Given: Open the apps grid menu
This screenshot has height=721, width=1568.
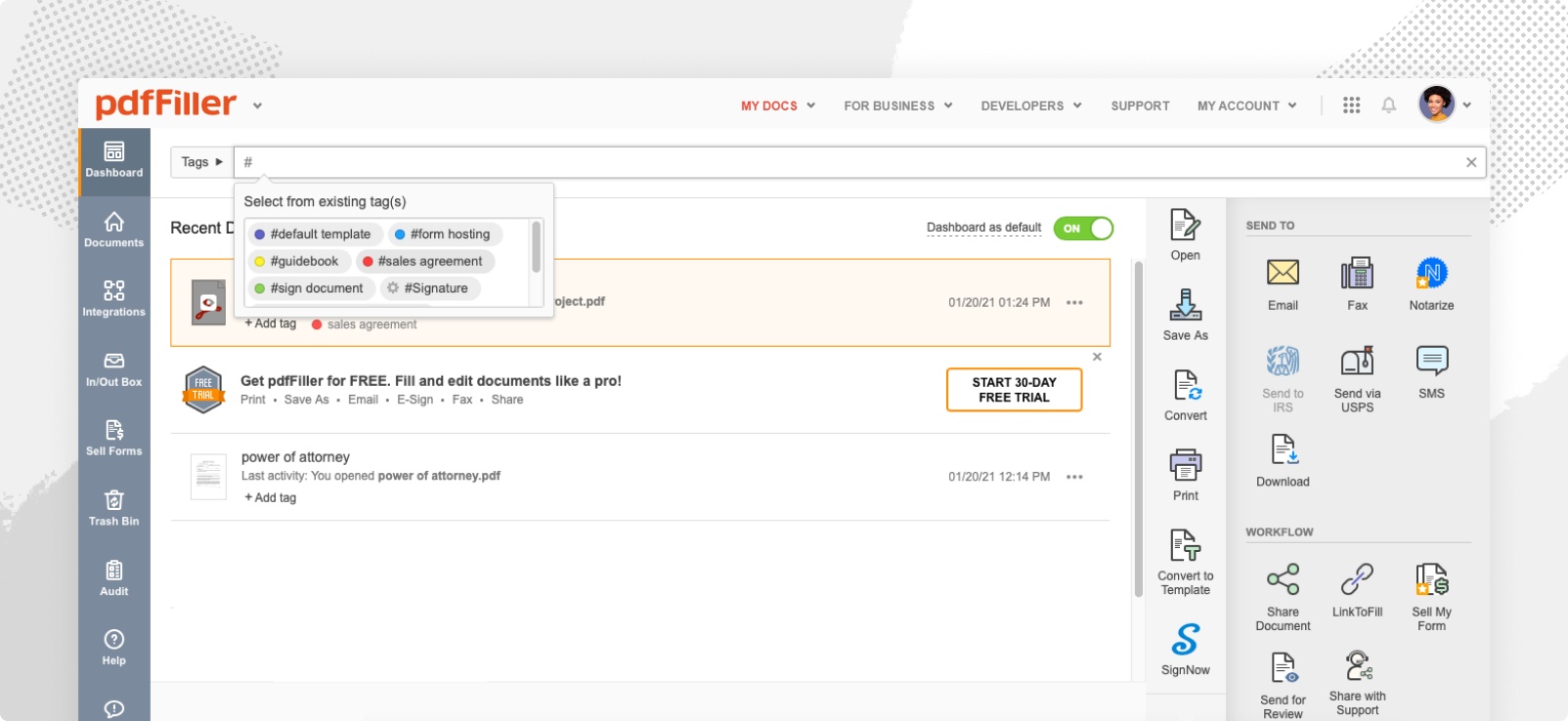Looking at the screenshot, I should (x=1351, y=106).
